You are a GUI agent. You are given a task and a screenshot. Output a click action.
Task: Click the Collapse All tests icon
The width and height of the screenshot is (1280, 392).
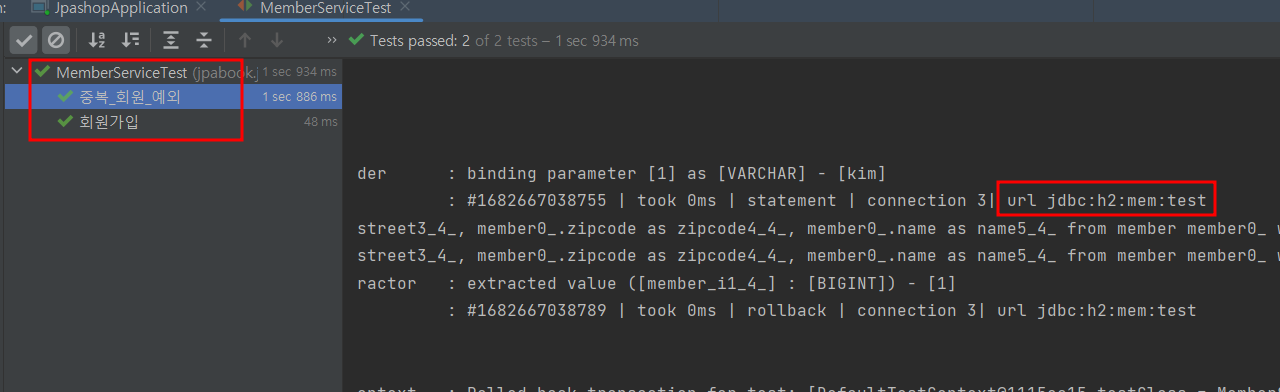tap(204, 40)
